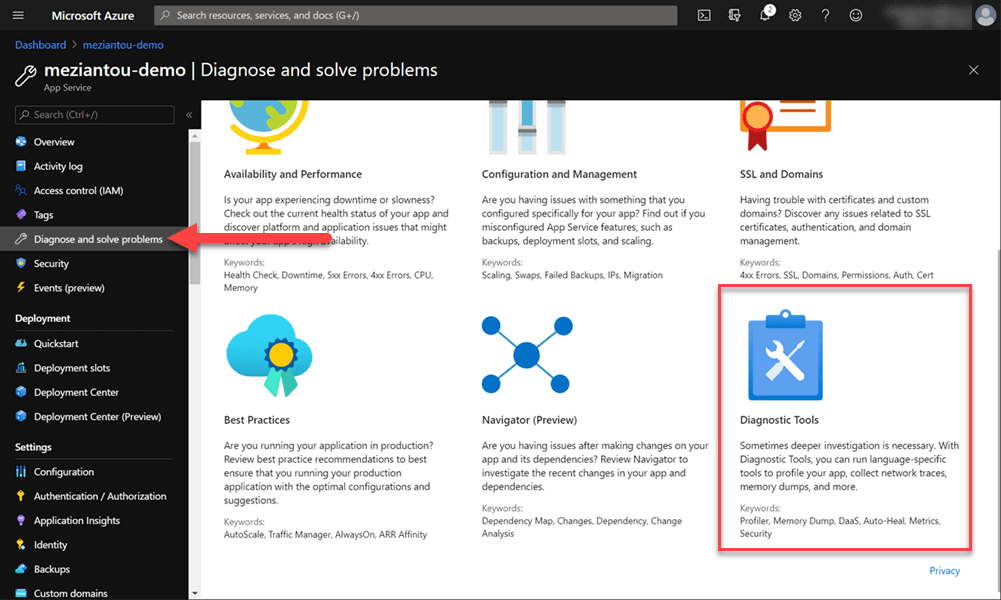
Task: Click the Help question mark icon
Action: point(825,15)
